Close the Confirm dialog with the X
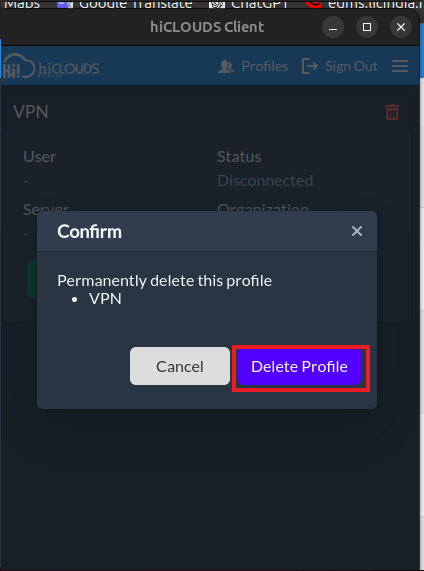This screenshot has width=424, height=571. [357, 231]
